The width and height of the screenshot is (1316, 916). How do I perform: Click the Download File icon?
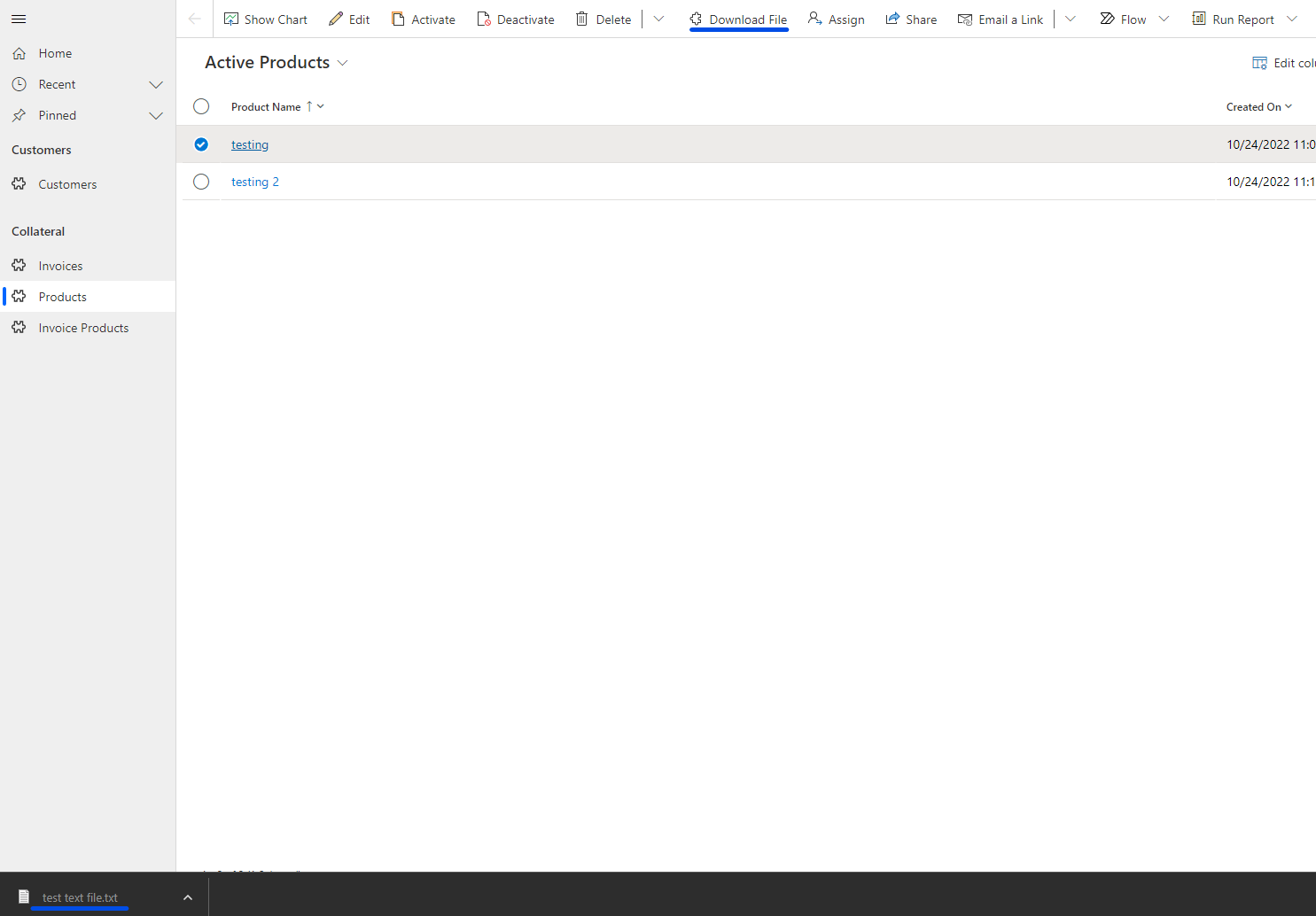coord(697,19)
